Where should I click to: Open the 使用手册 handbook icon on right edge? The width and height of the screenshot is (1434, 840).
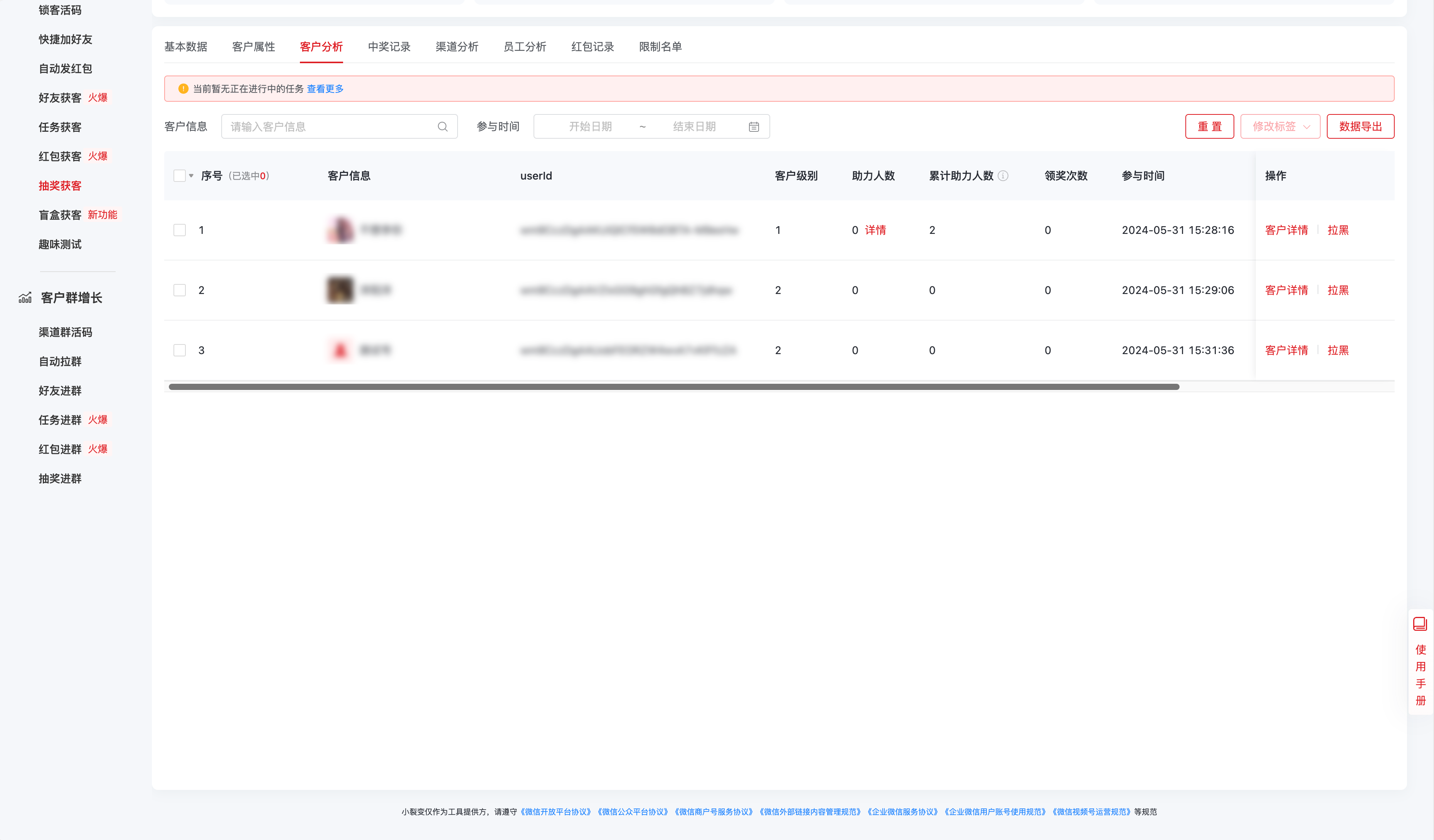point(1421,623)
